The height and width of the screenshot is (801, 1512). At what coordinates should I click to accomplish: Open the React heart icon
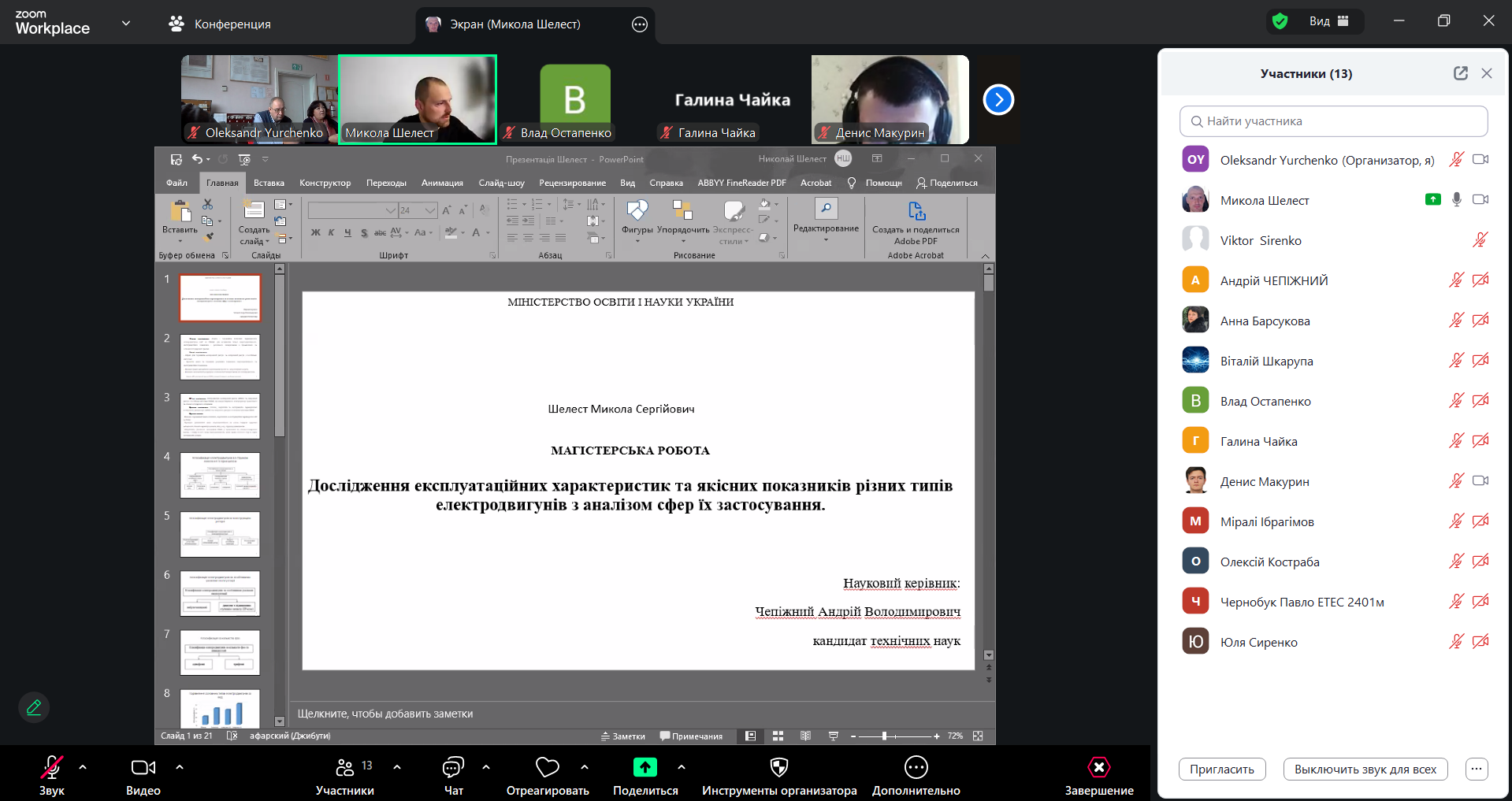click(547, 767)
